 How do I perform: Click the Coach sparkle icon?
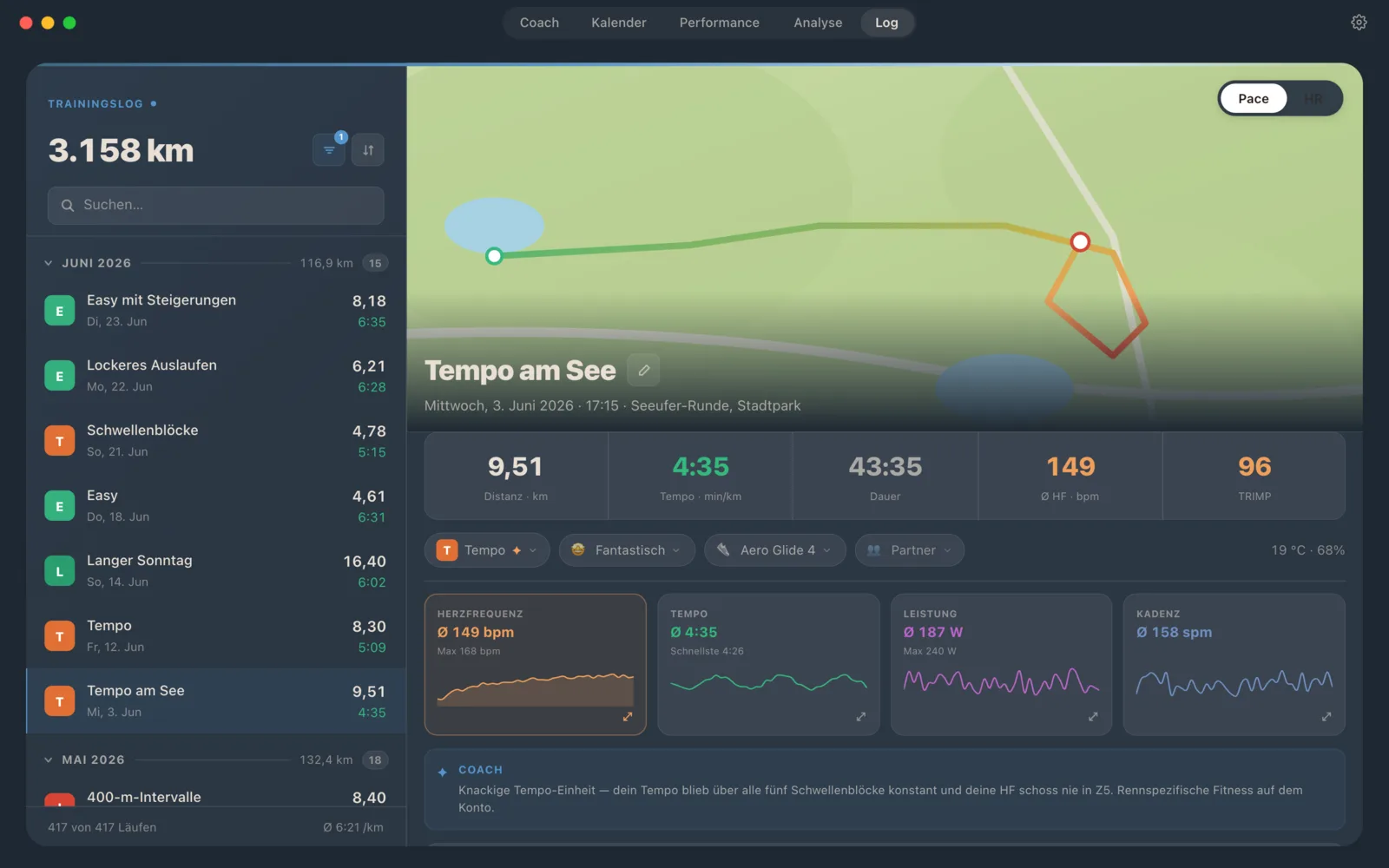click(x=443, y=772)
